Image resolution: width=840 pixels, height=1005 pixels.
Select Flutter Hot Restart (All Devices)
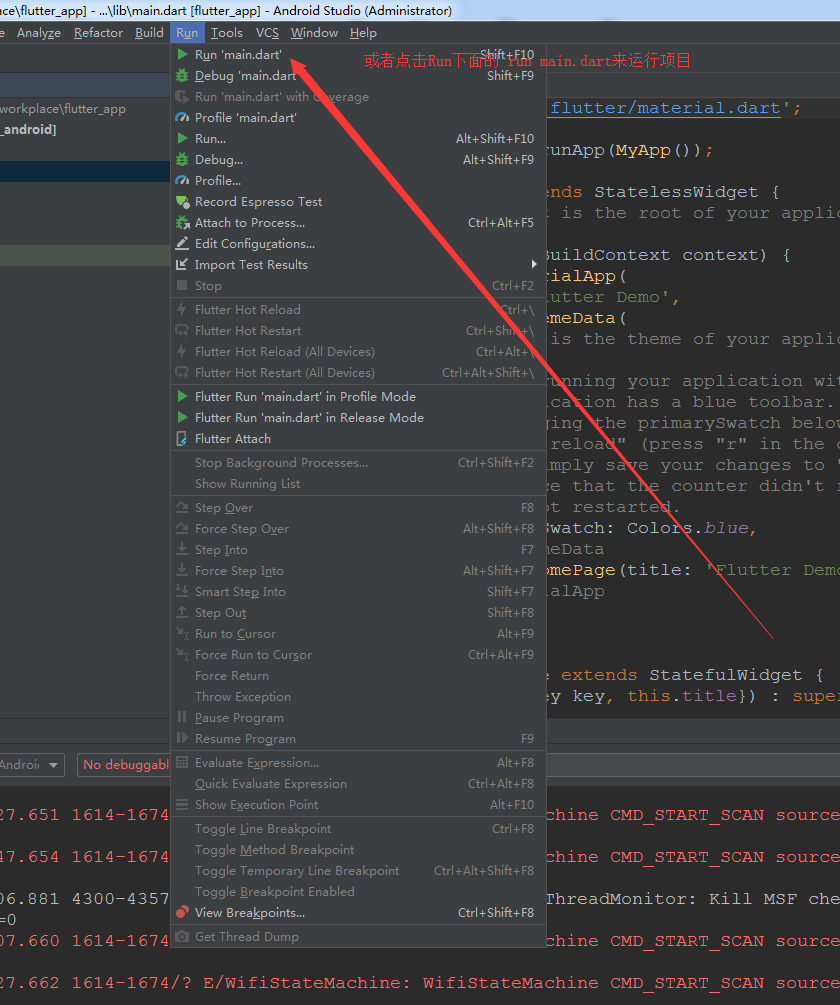click(x=358, y=373)
